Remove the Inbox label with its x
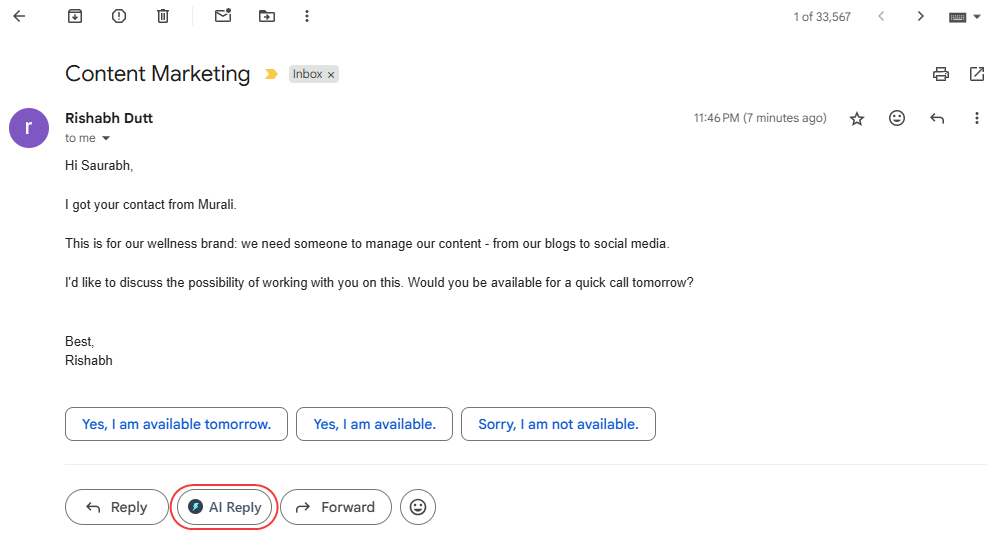Image resolution: width=995 pixels, height=550 pixels. pyautogui.click(x=331, y=75)
